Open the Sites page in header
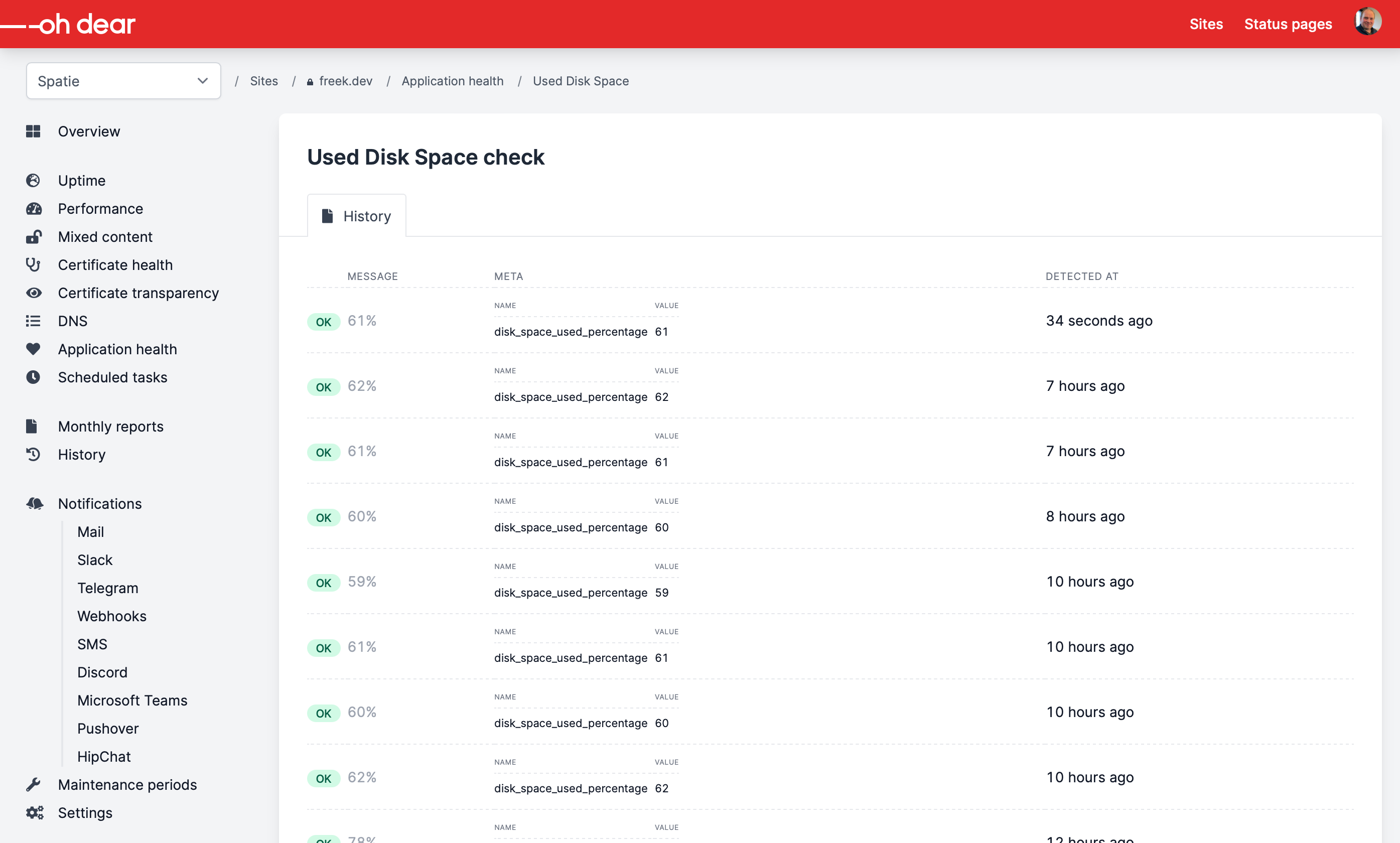The width and height of the screenshot is (1400, 843). coord(1206,24)
